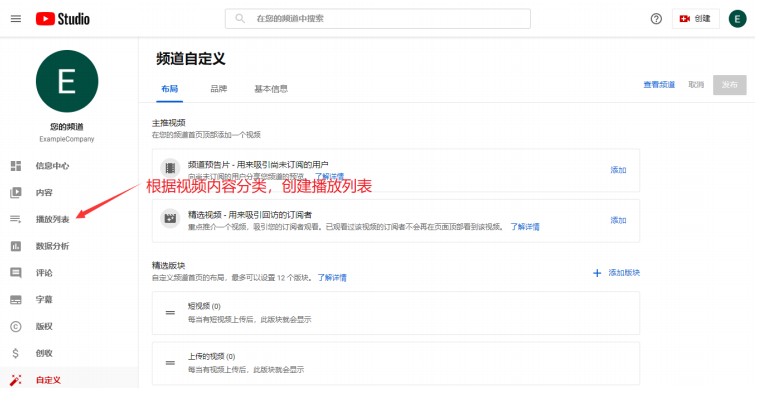
Task: Click the 评论 comments icon
Action: click(x=16, y=273)
